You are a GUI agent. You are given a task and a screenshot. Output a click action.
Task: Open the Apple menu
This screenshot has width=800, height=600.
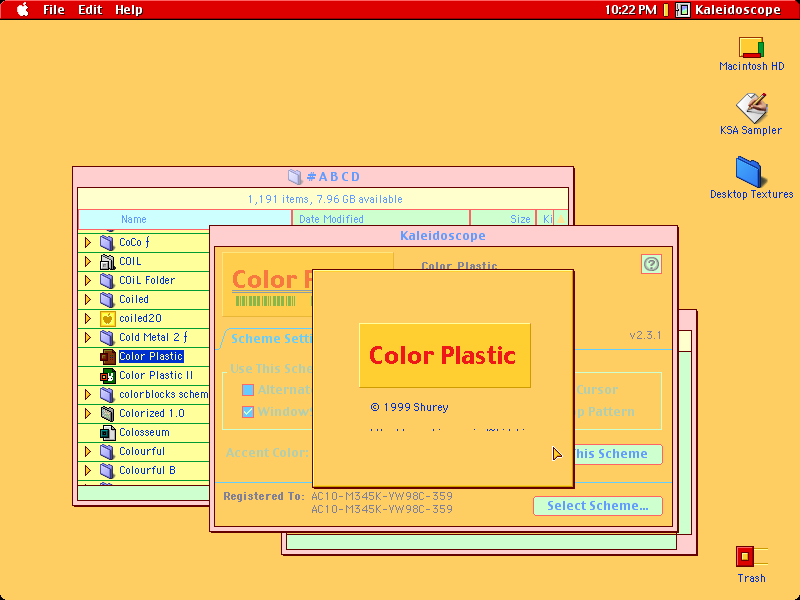22,10
